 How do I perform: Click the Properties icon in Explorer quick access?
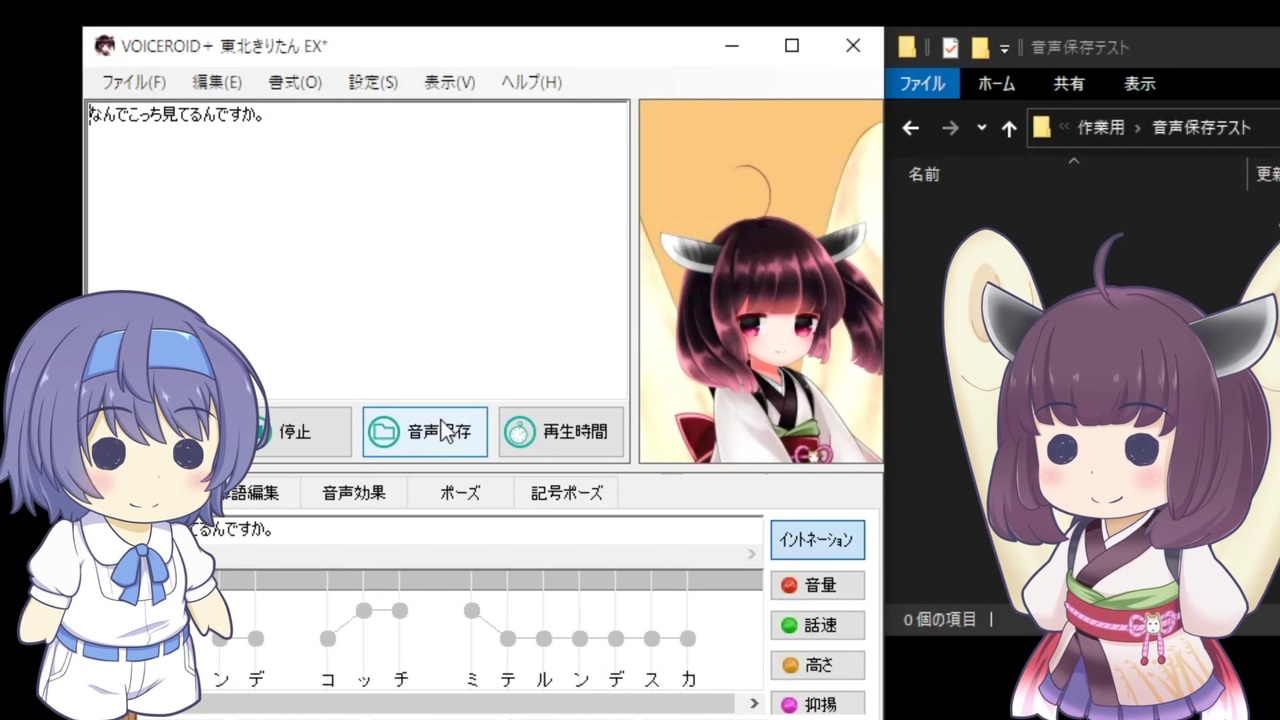click(x=950, y=47)
